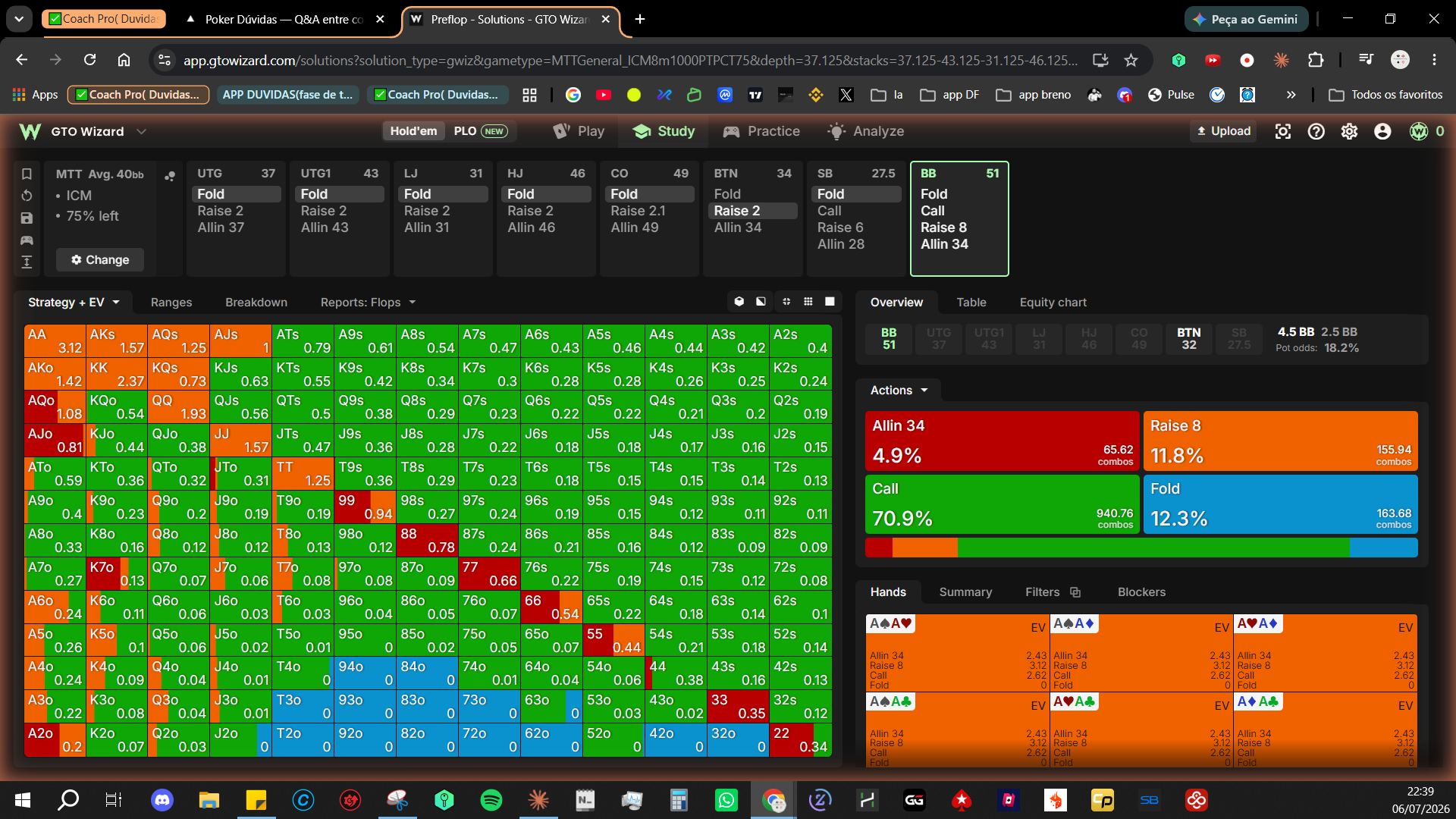Click the gamepad icon in the left sidebar
1456x819 pixels.
pos(27,240)
